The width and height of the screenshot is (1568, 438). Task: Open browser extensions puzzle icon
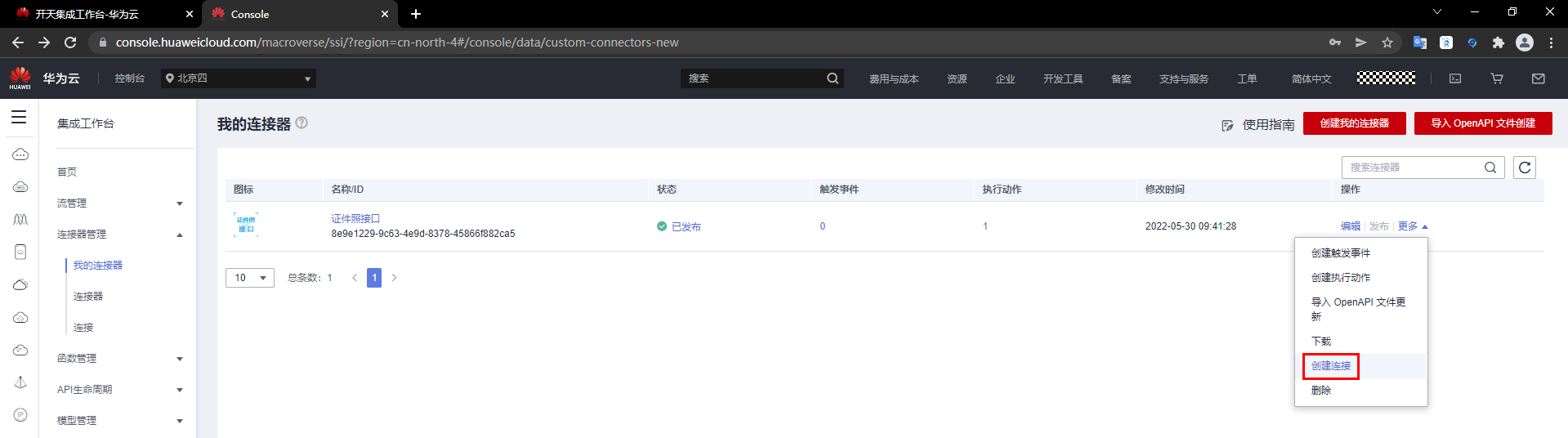[1499, 42]
